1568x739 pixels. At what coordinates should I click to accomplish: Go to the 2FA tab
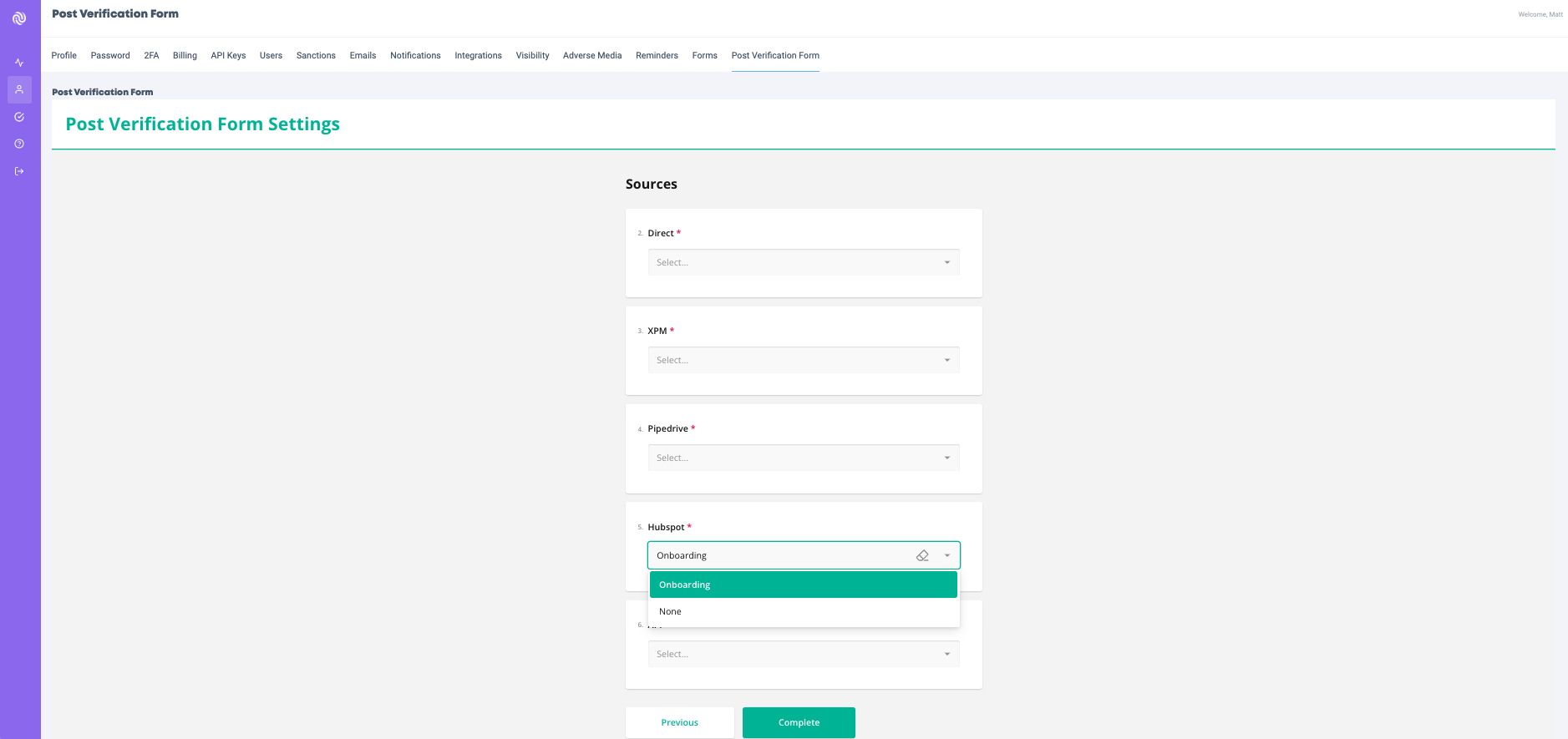[x=151, y=55]
